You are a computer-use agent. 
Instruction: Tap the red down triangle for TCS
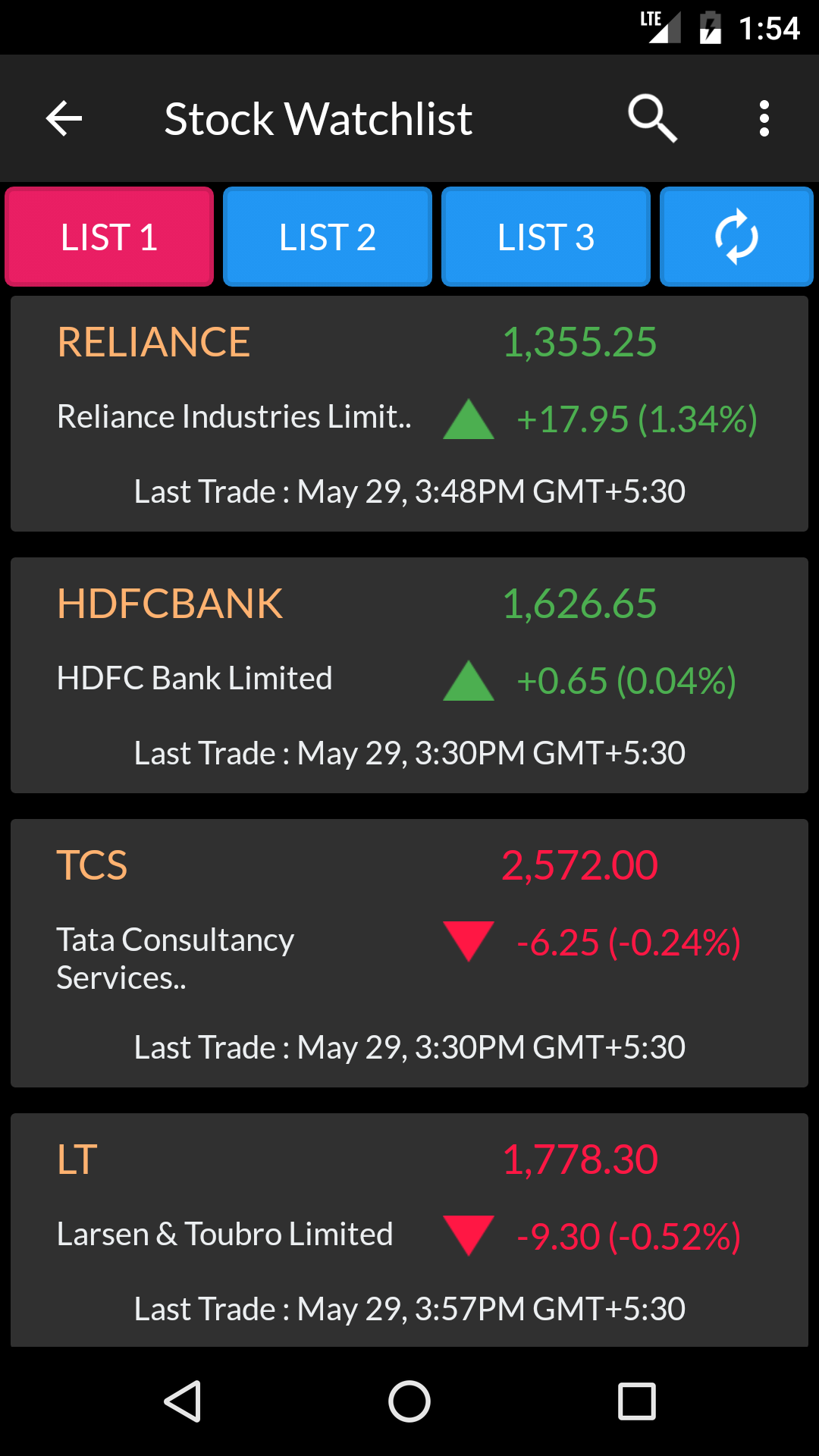click(x=469, y=941)
